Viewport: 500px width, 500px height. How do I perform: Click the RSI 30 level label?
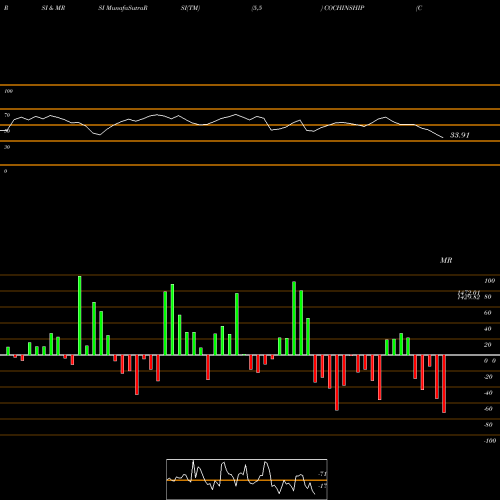click(7, 147)
